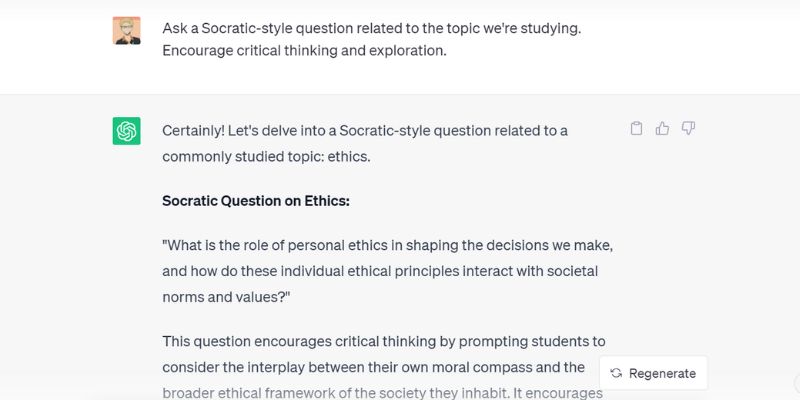This screenshot has height=400, width=800.
Task: Click the line "commonly studied topic: ethics."
Action: coord(266,157)
